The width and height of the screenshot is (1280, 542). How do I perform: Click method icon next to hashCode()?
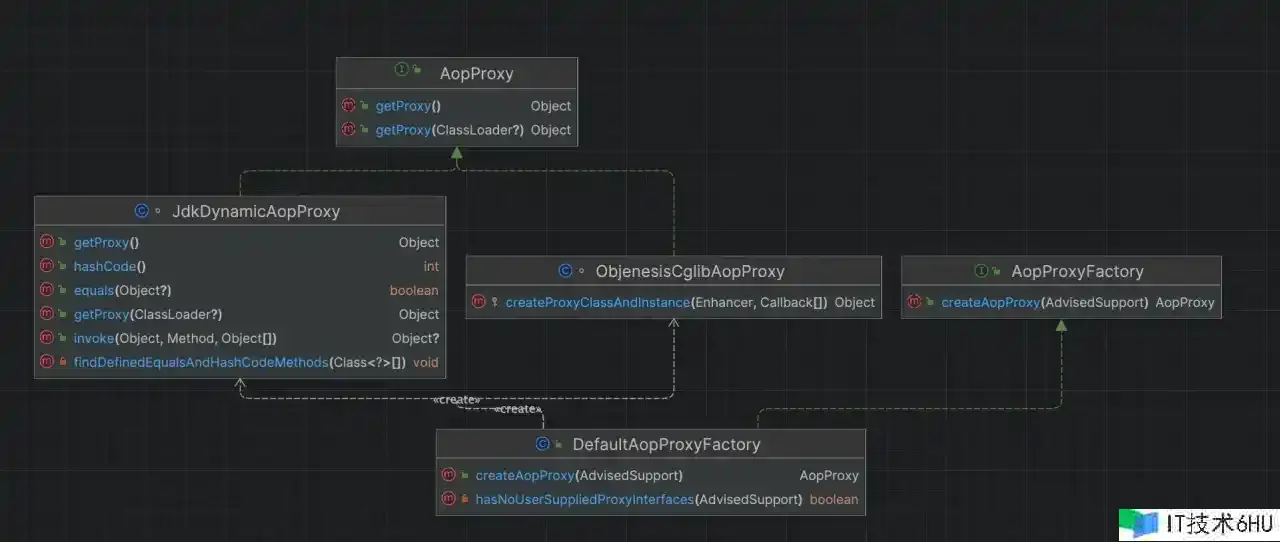[x=47, y=266]
